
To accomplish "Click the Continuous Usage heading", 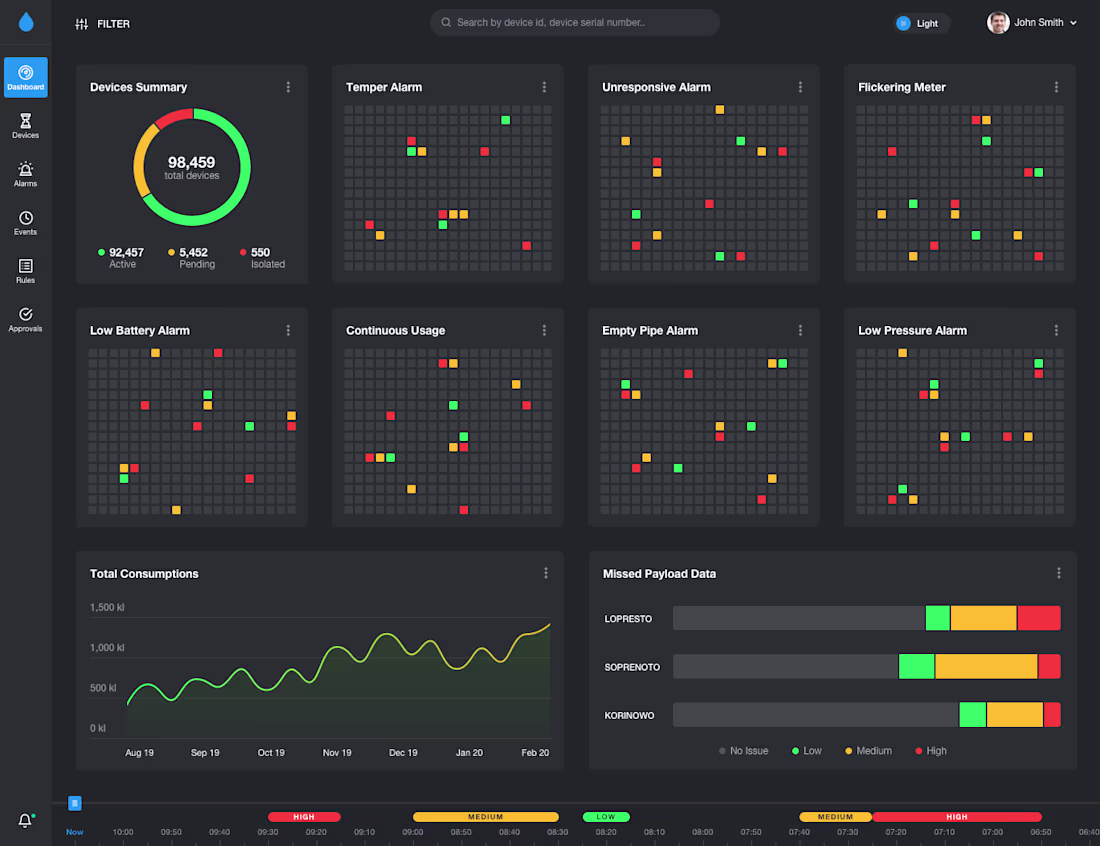I will click(395, 330).
